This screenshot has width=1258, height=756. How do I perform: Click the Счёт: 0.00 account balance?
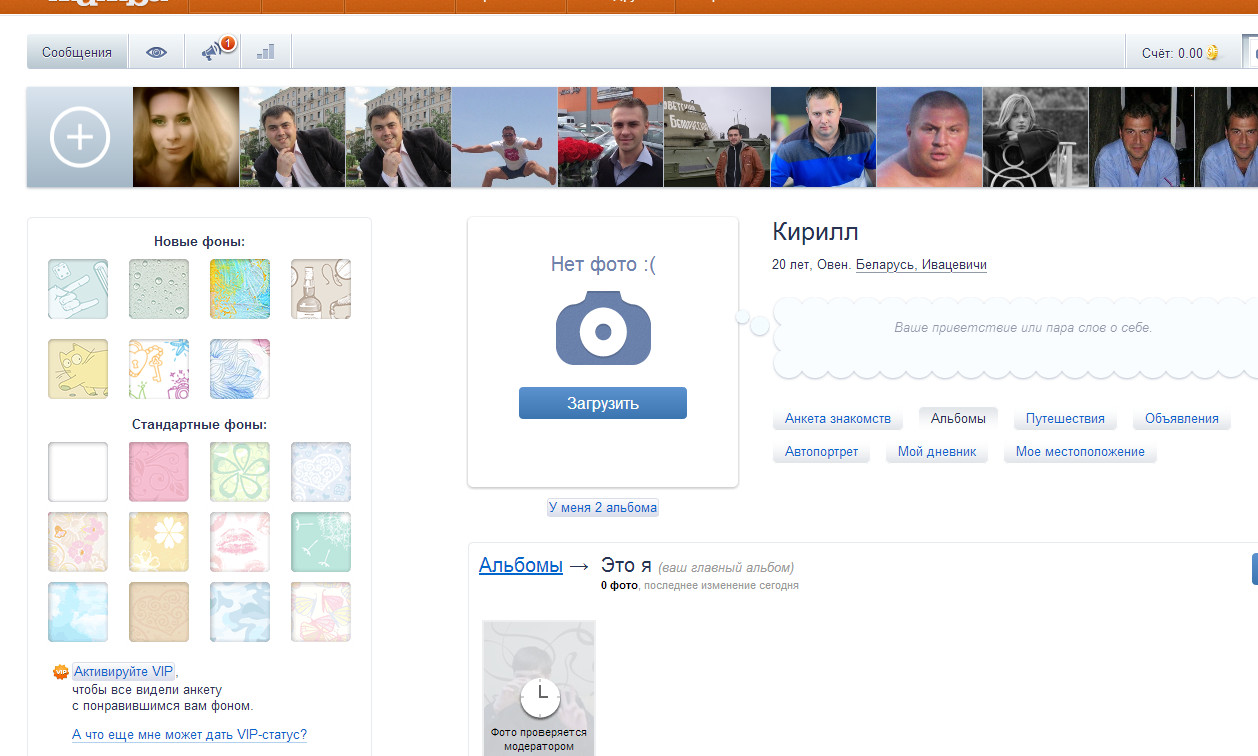(1172, 53)
